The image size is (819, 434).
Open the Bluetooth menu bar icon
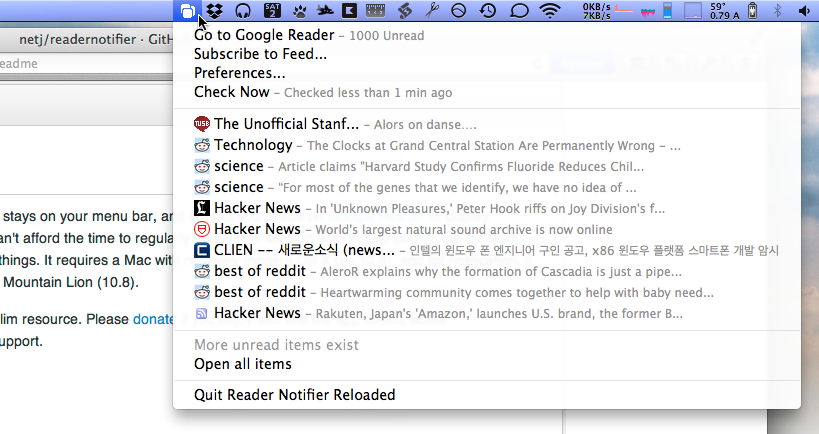[x=777, y=10]
